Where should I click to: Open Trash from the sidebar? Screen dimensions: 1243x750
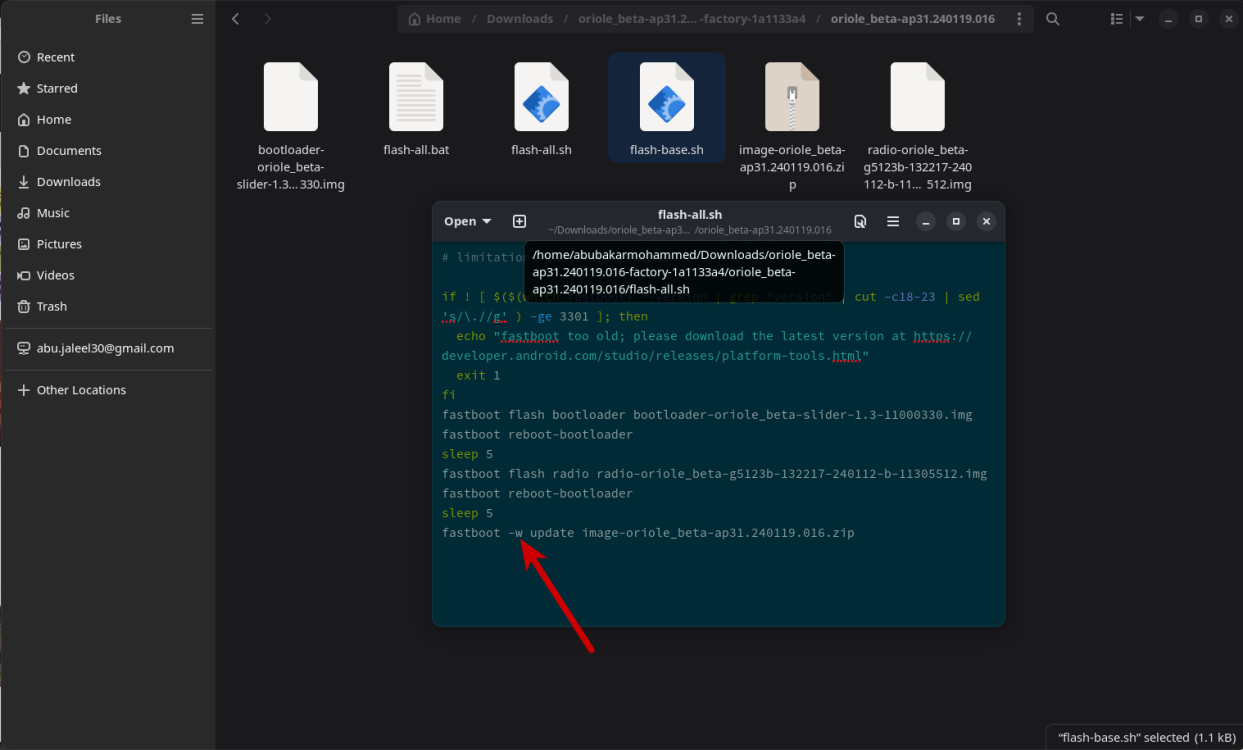[x=52, y=306]
